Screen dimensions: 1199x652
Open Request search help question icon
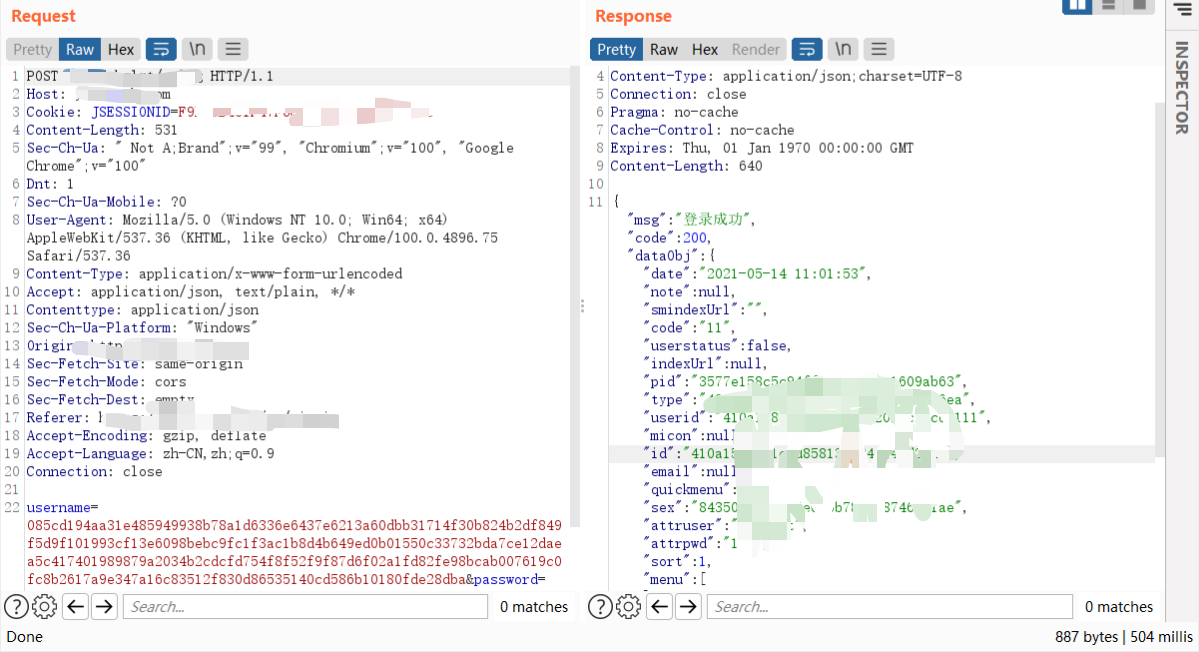pos(16,607)
